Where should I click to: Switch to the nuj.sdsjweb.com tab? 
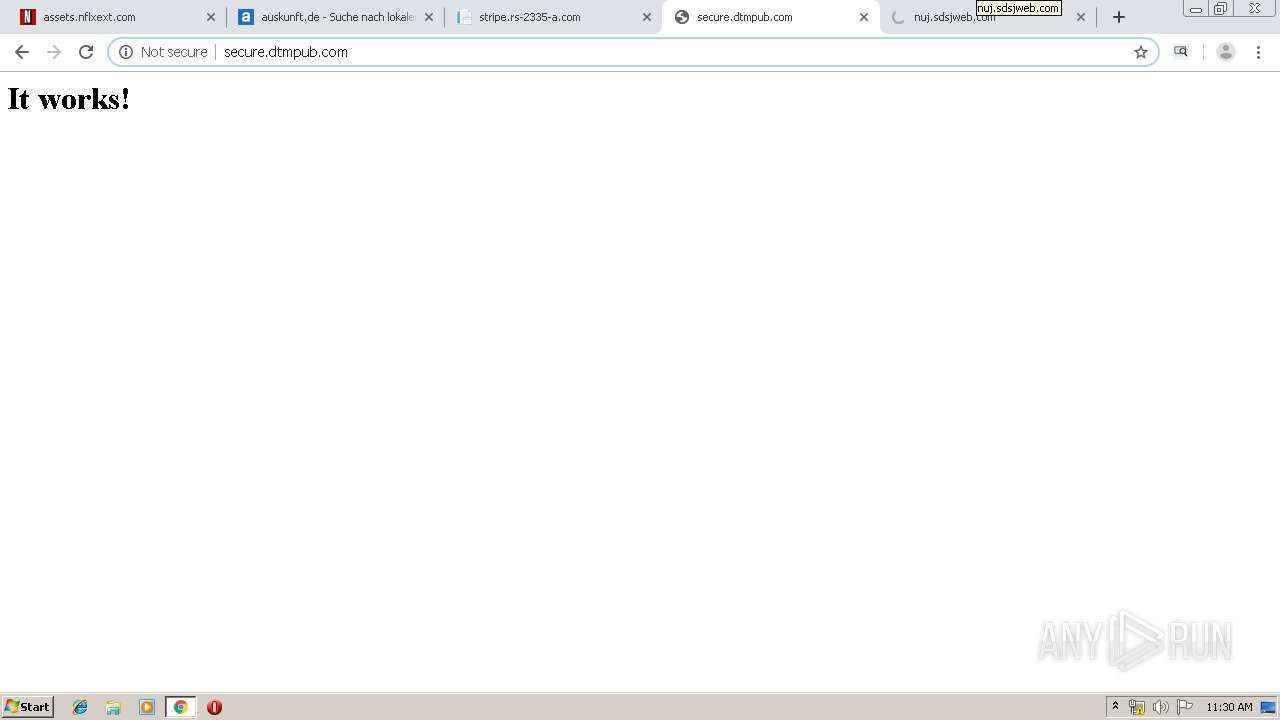coord(987,17)
